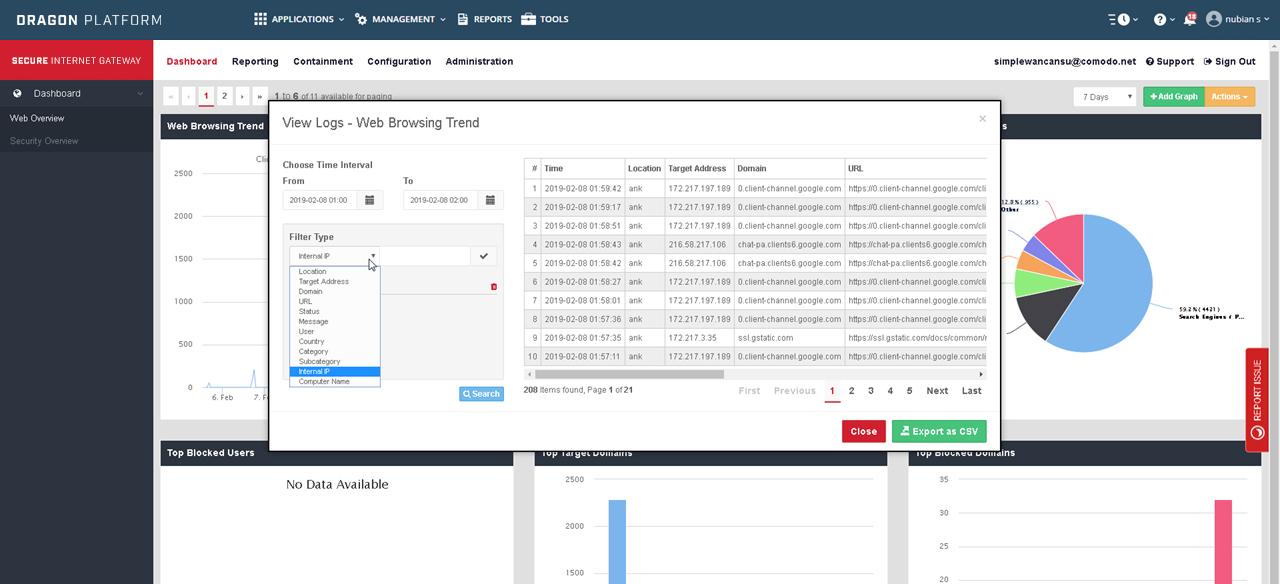The height and width of the screenshot is (584, 1280).
Task: Click the Export as CSV button
Action: pos(939,431)
